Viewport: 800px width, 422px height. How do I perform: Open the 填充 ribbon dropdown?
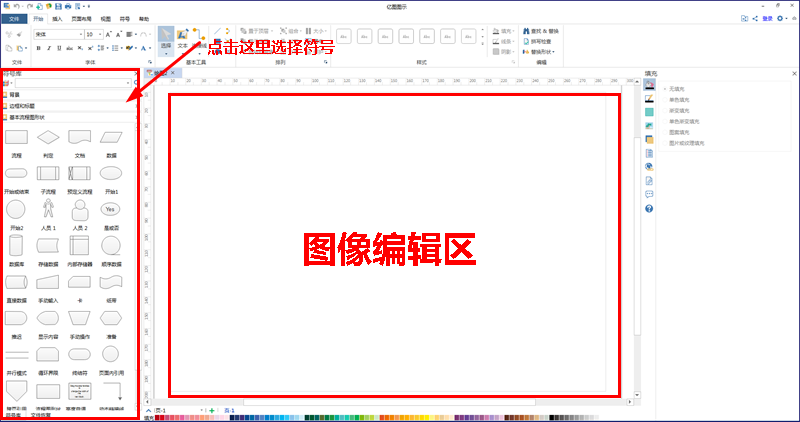tap(504, 31)
